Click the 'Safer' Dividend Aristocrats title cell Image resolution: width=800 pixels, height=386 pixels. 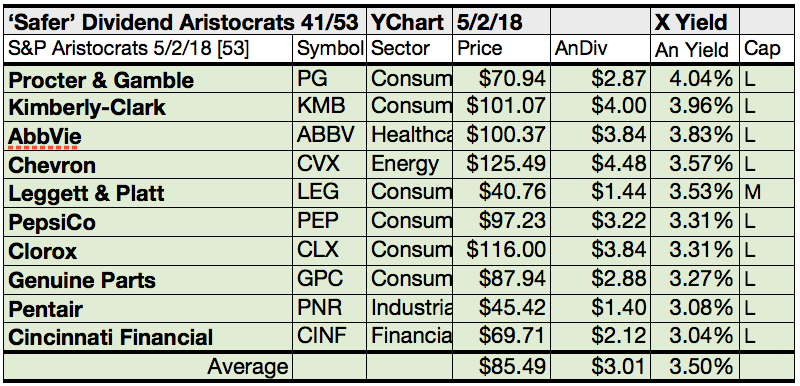tap(185, 22)
